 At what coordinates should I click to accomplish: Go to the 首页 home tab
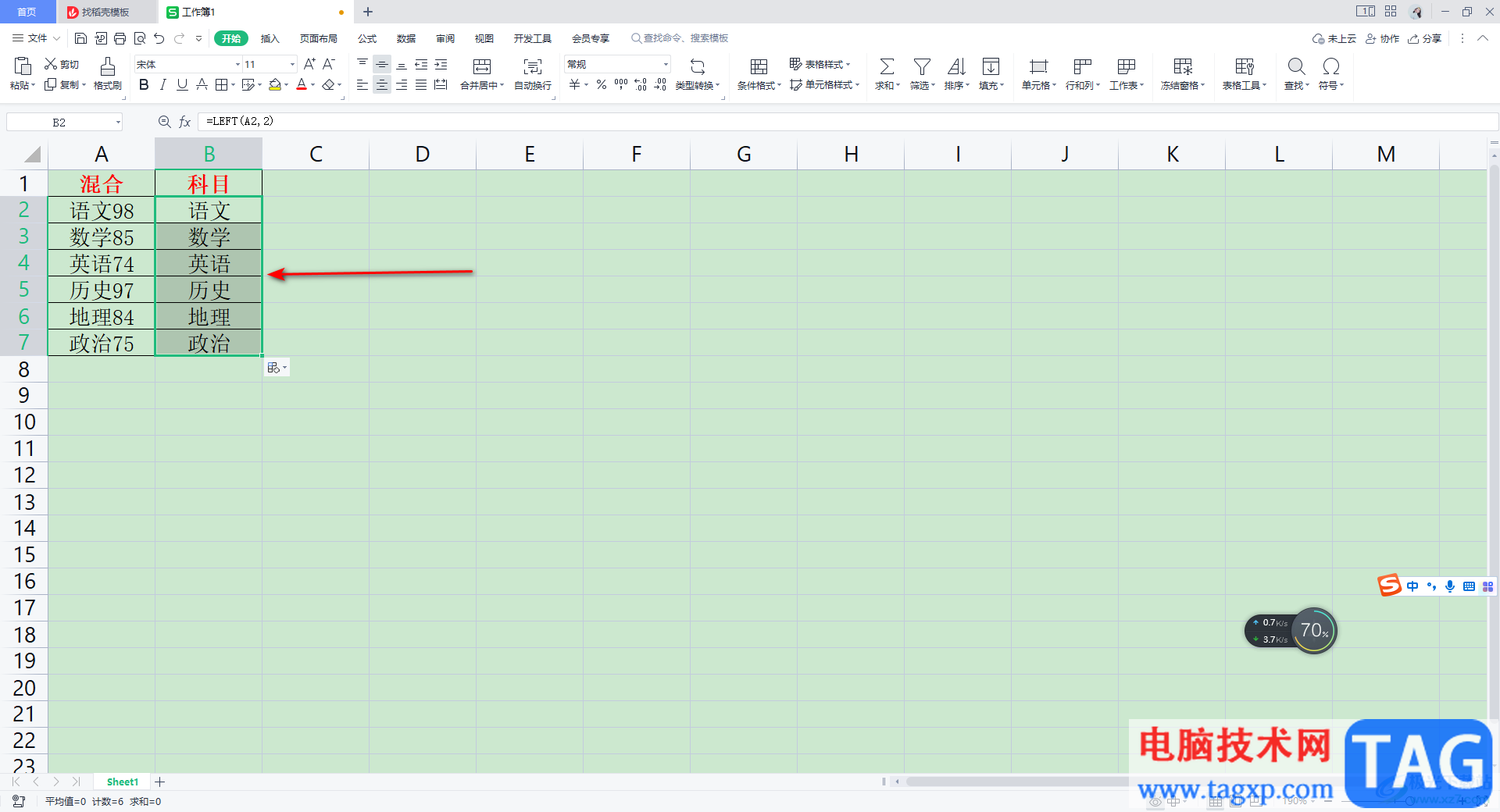point(27,12)
